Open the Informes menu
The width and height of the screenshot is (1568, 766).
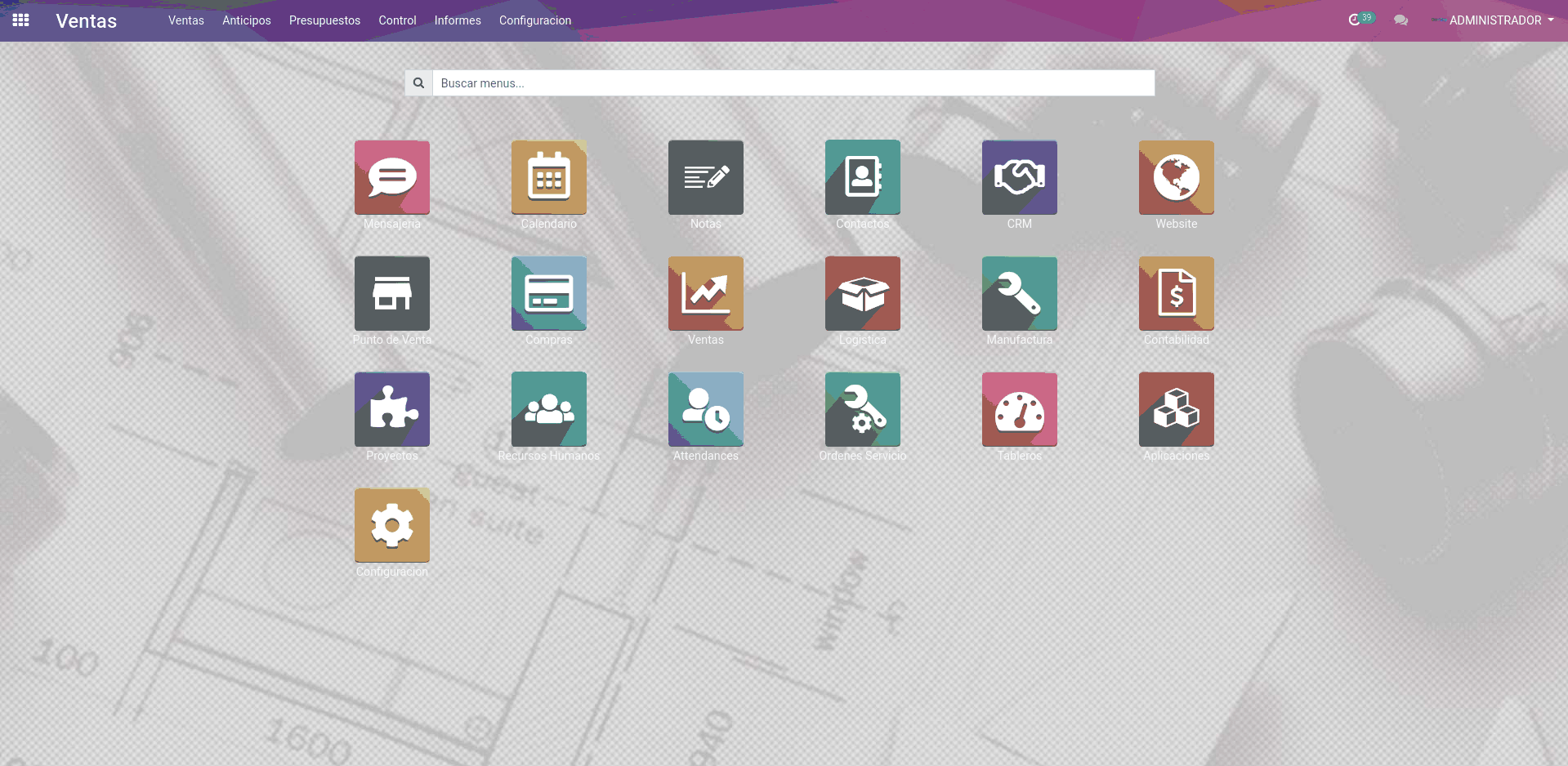pos(458,20)
